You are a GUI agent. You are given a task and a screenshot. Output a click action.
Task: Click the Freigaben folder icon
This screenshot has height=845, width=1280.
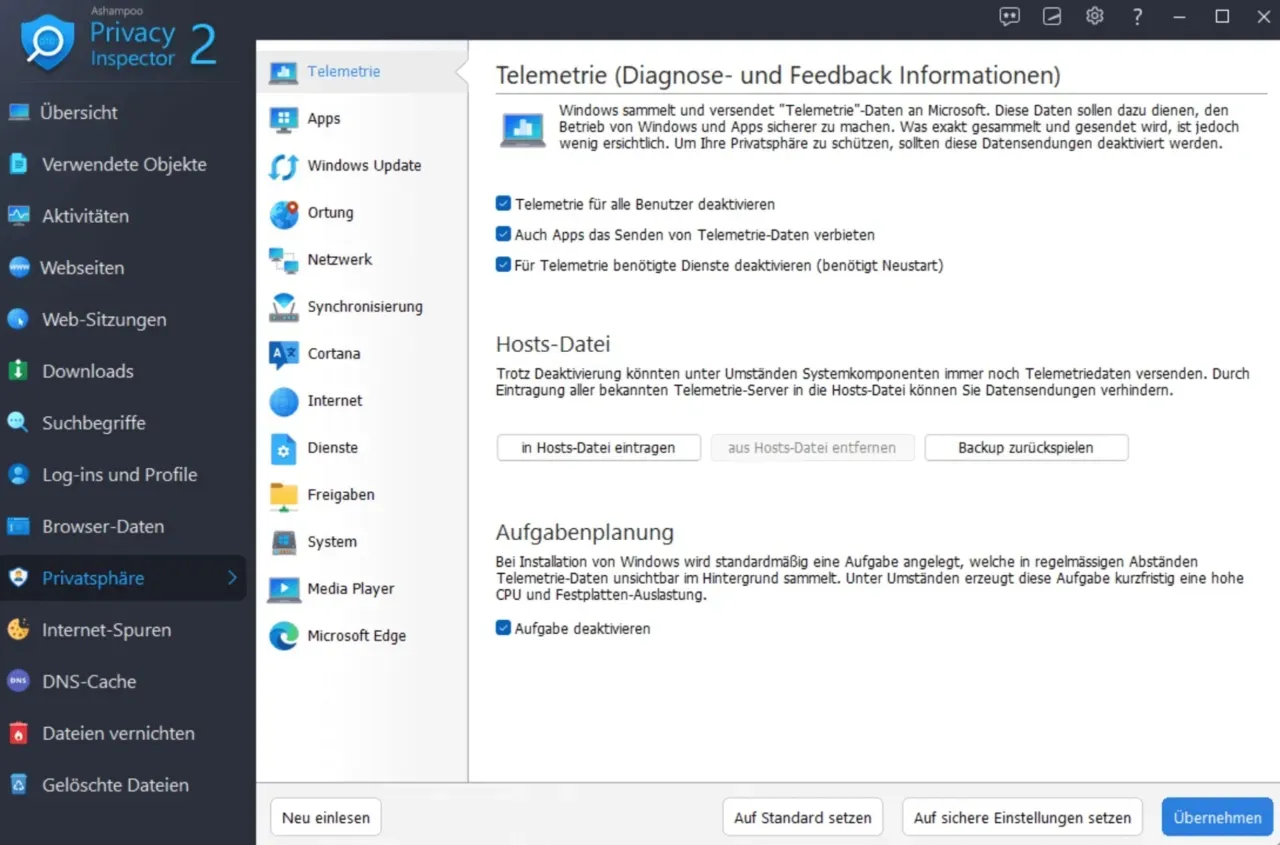click(284, 495)
